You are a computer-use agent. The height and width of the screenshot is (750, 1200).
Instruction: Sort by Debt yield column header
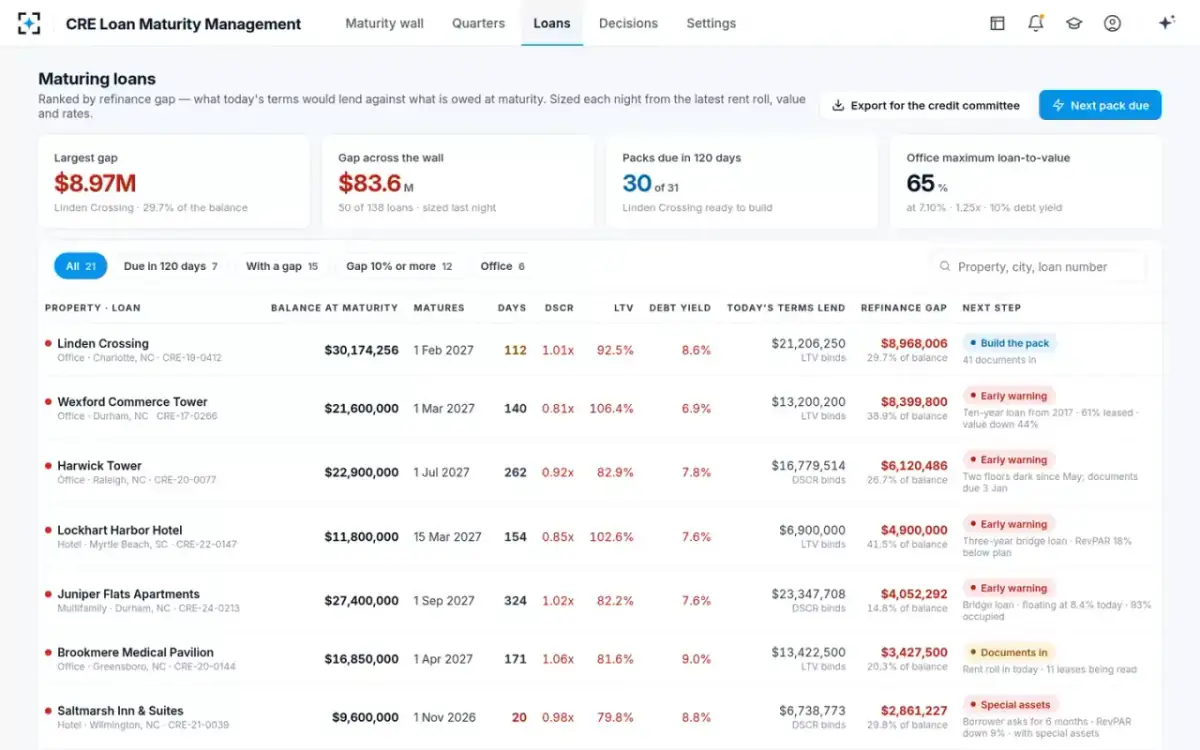coord(680,308)
